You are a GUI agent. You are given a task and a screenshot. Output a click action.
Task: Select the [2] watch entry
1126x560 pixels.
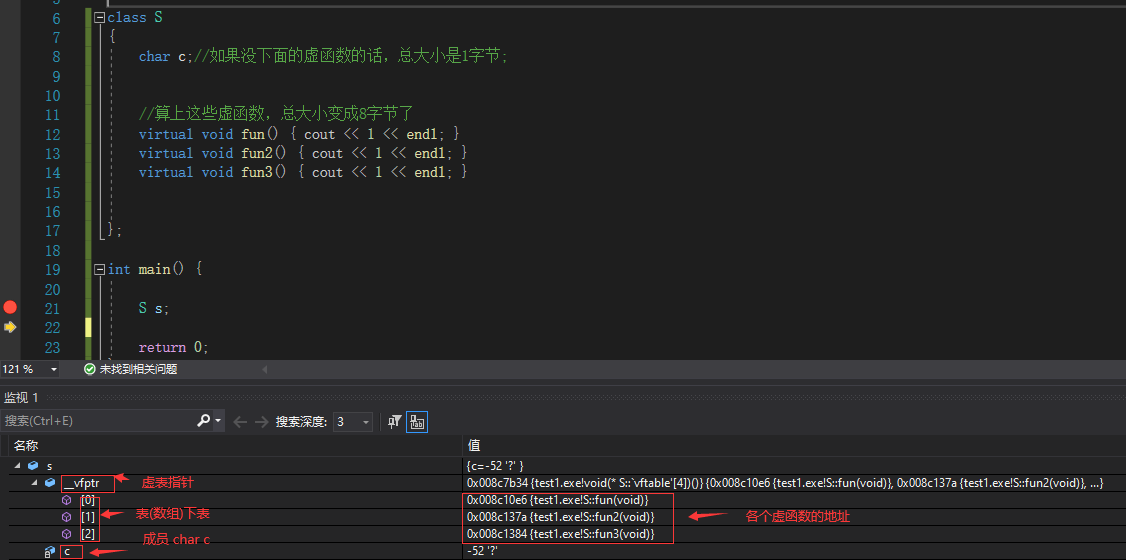pos(88,534)
